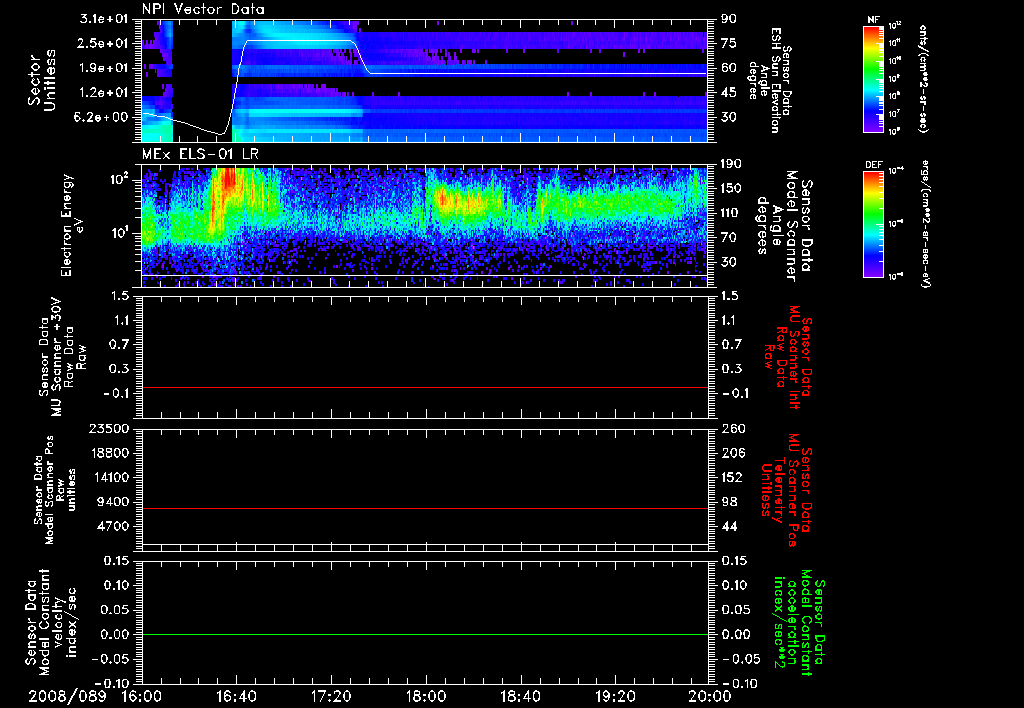Screen dimensions: 1024x708
Task: Click the 75 degree elevation tick value
Action: pos(728,43)
